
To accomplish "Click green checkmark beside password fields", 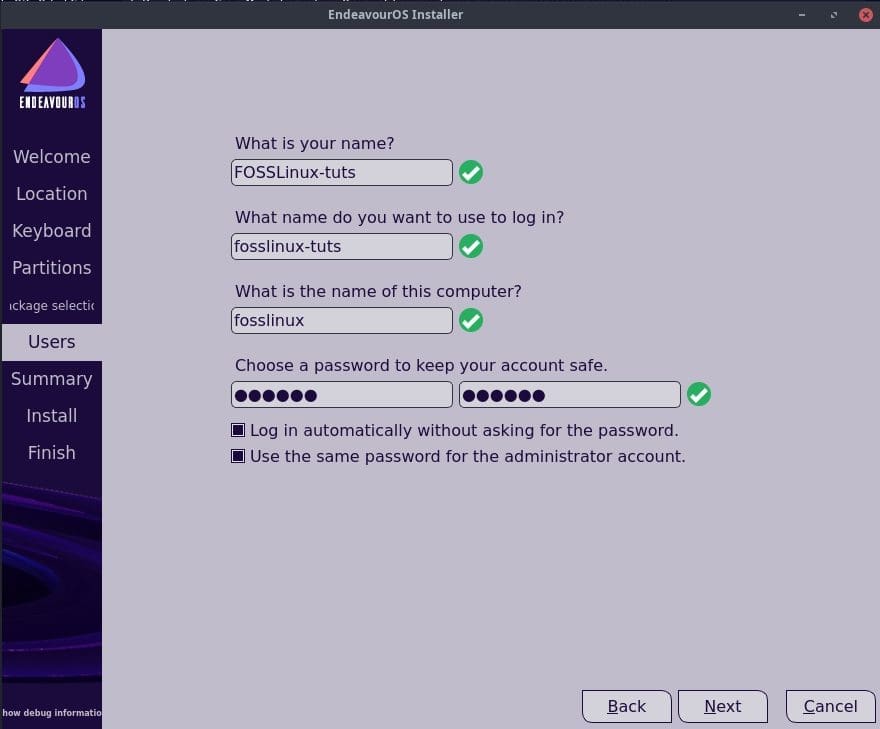I will point(699,394).
